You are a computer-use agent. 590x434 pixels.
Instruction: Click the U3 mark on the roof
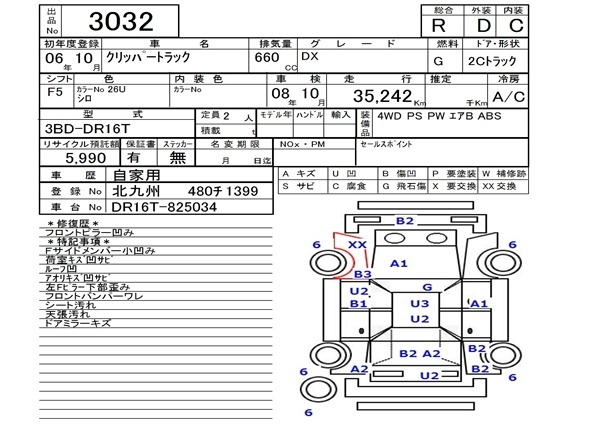pos(420,304)
